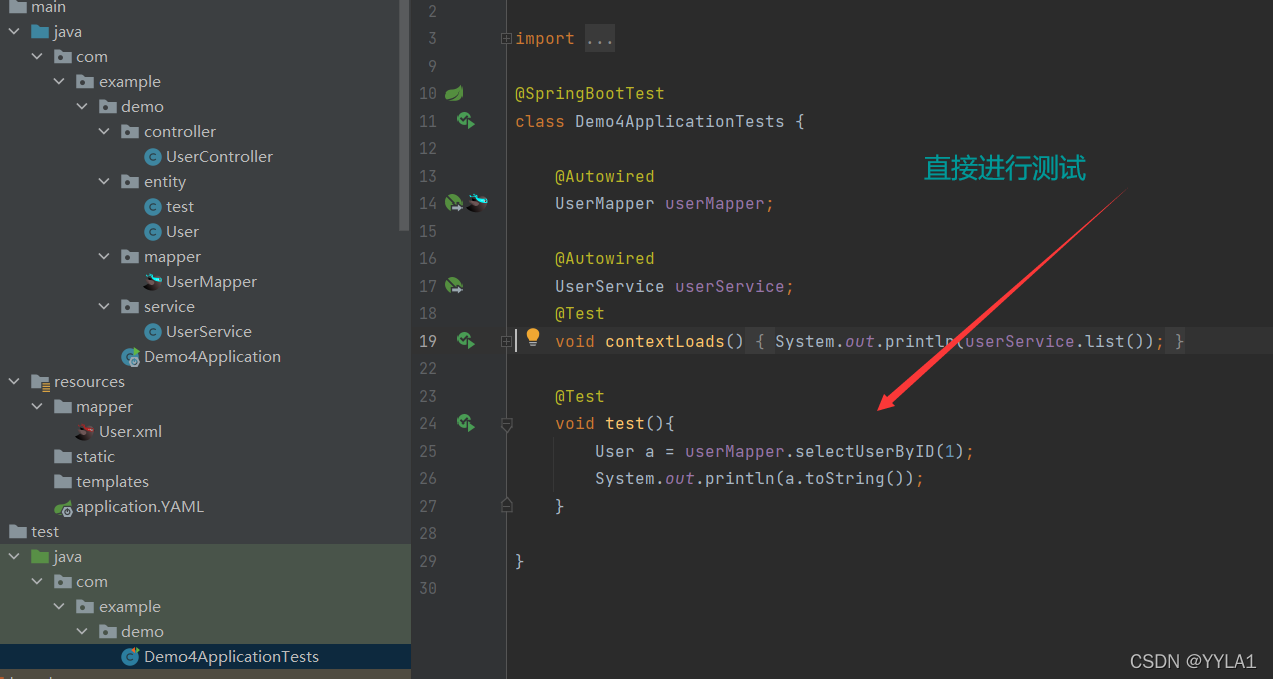Click the autowired bean gutter icon beside userMapper

point(454,203)
